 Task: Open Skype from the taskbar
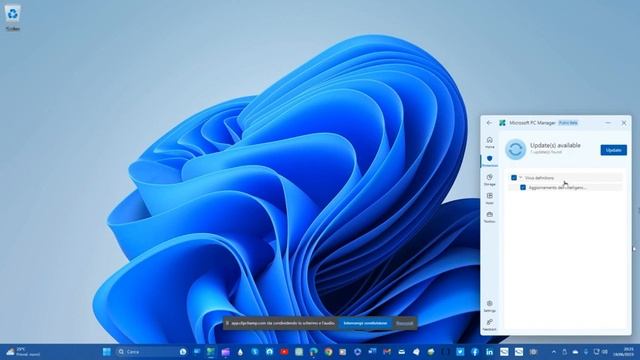tap(255, 351)
